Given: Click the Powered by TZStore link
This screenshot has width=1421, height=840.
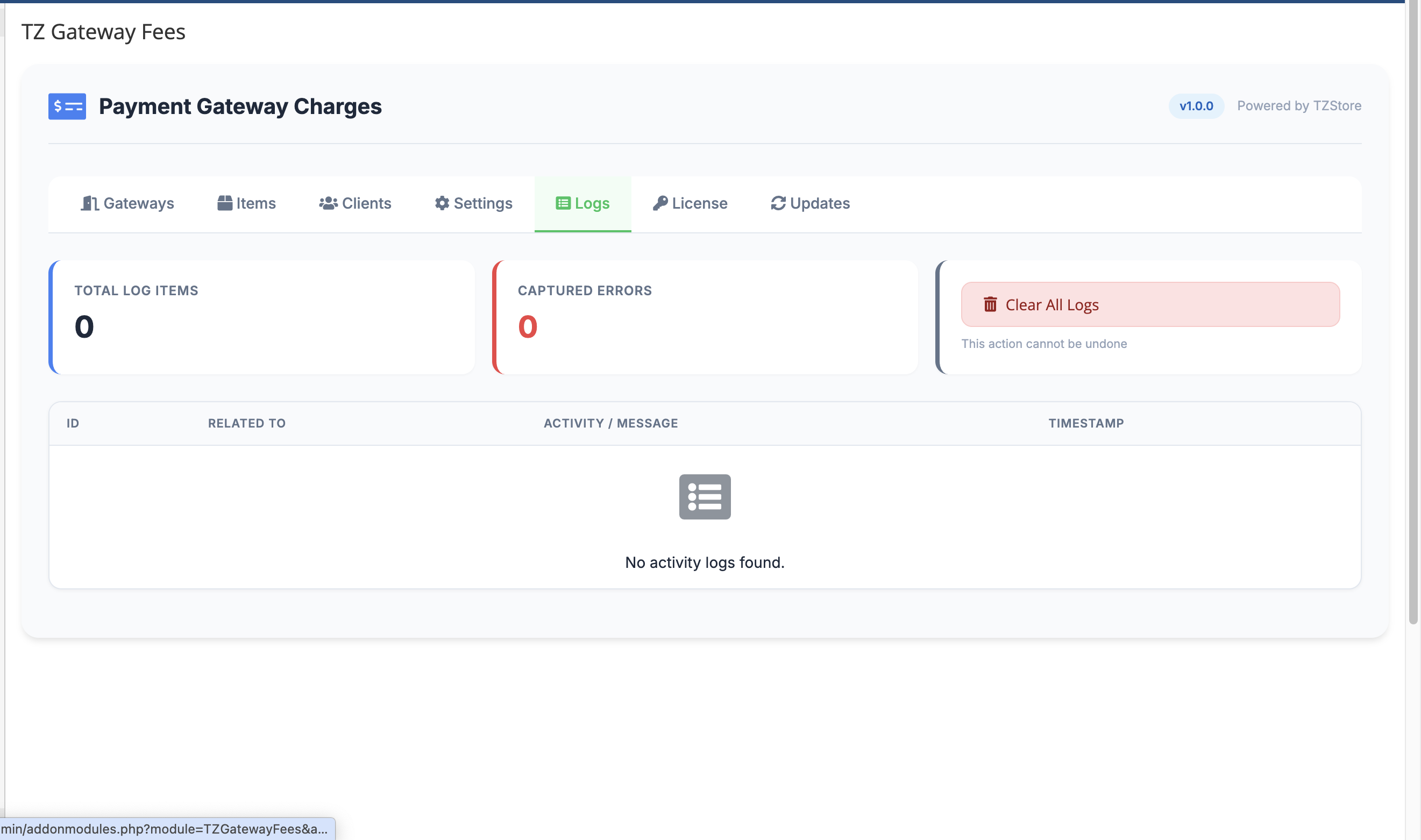Looking at the screenshot, I should point(1299,106).
